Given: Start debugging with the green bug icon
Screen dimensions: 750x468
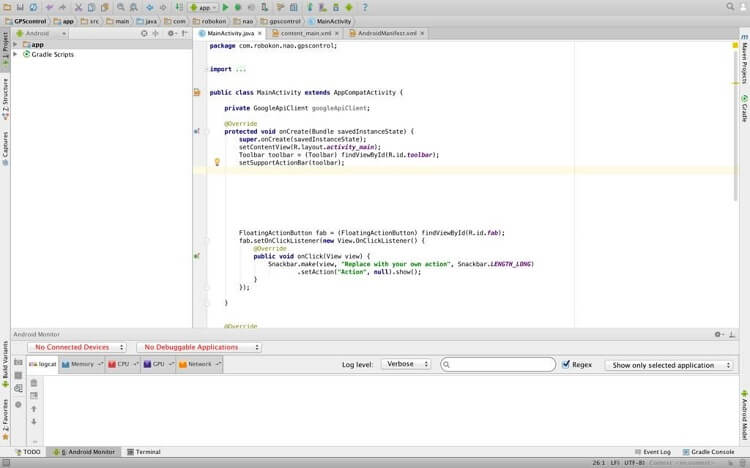Looking at the screenshot, I should point(238,7).
